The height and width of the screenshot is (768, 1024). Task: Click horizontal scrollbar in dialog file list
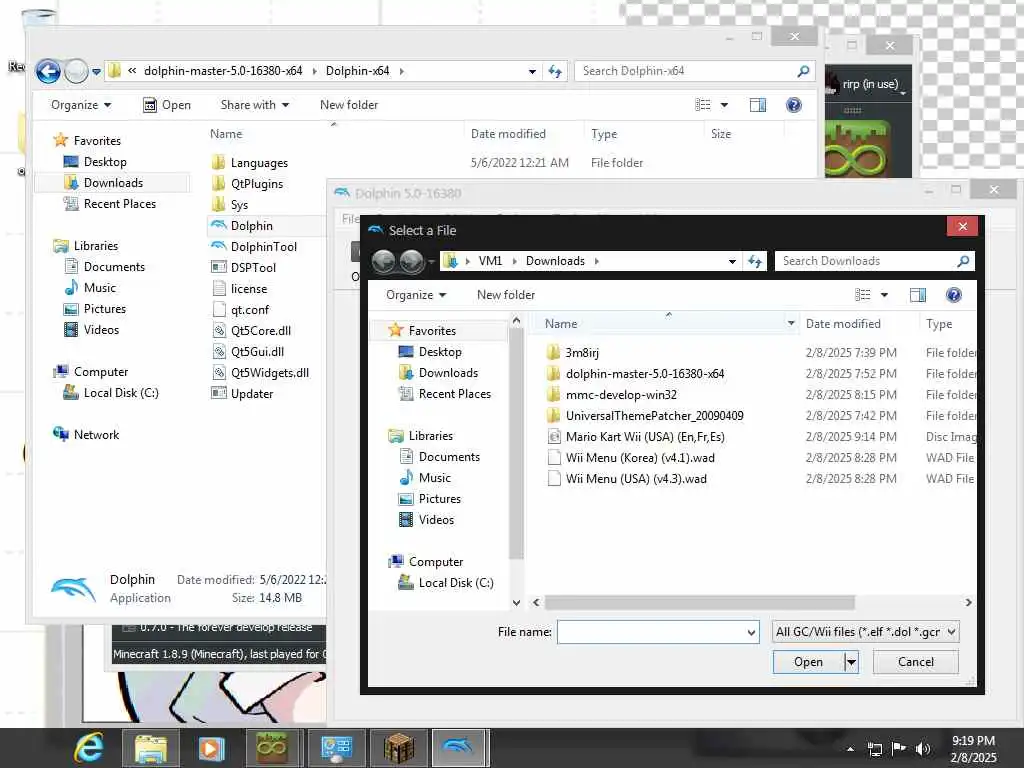(699, 602)
